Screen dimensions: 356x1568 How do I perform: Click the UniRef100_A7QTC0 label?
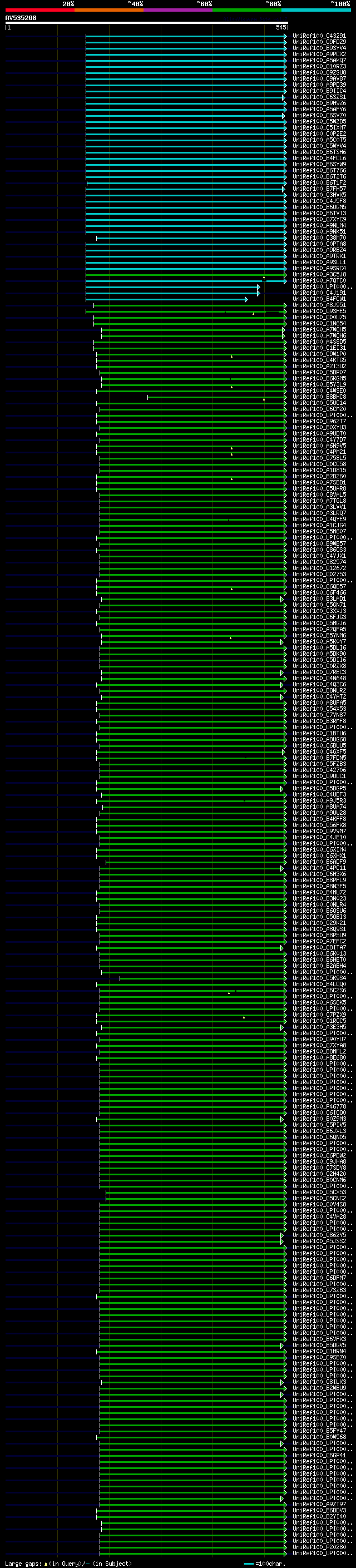[319, 280]
